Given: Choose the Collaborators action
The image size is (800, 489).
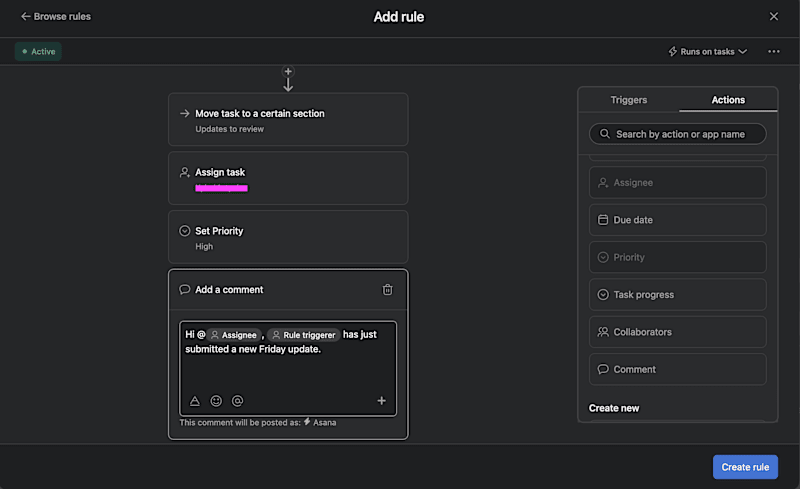Looking at the screenshot, I should click(678, 332).
